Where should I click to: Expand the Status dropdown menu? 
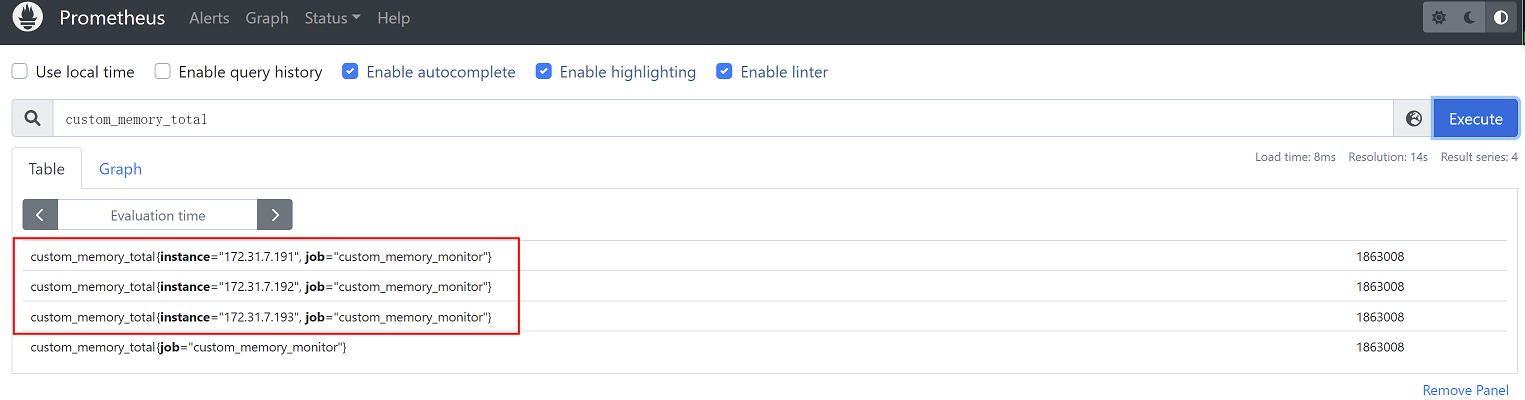click(332, 18)
